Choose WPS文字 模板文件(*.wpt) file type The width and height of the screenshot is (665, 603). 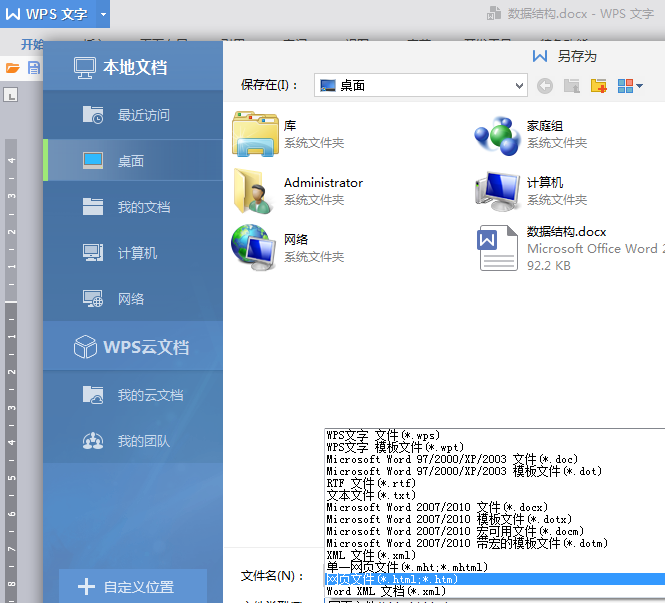[x=495, y=447]
